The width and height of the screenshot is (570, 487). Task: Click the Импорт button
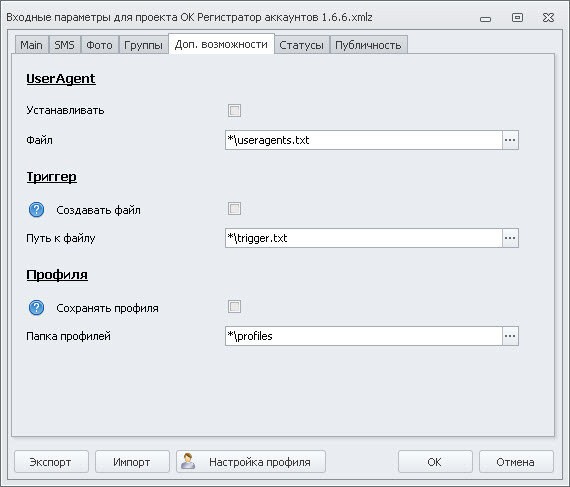tap(132, 462)
